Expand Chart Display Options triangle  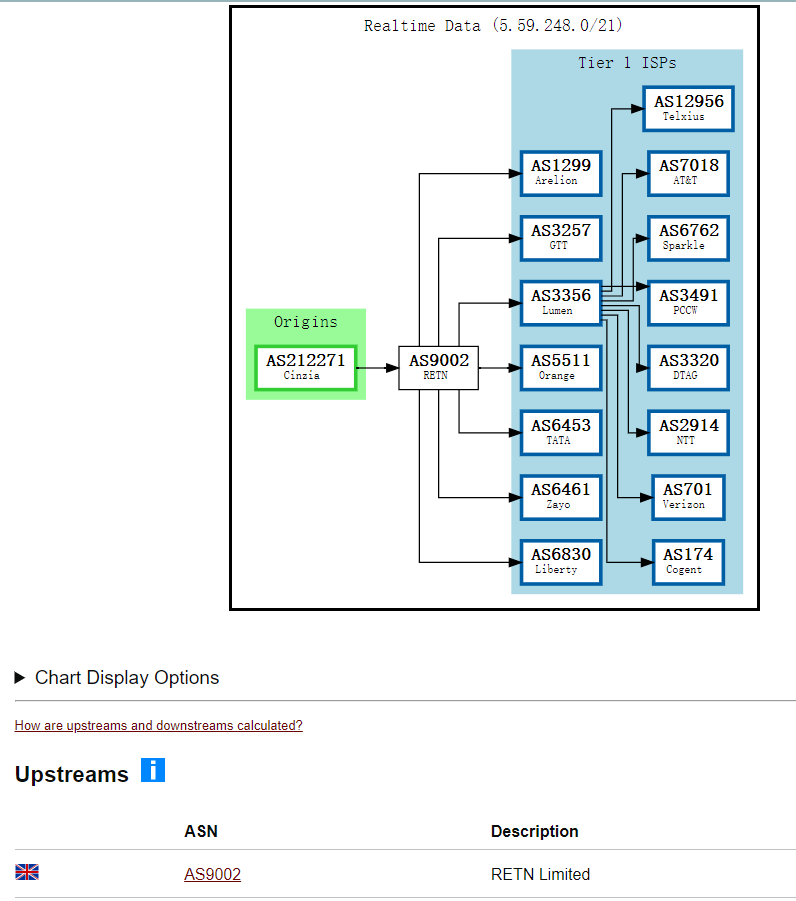point(20,677)
